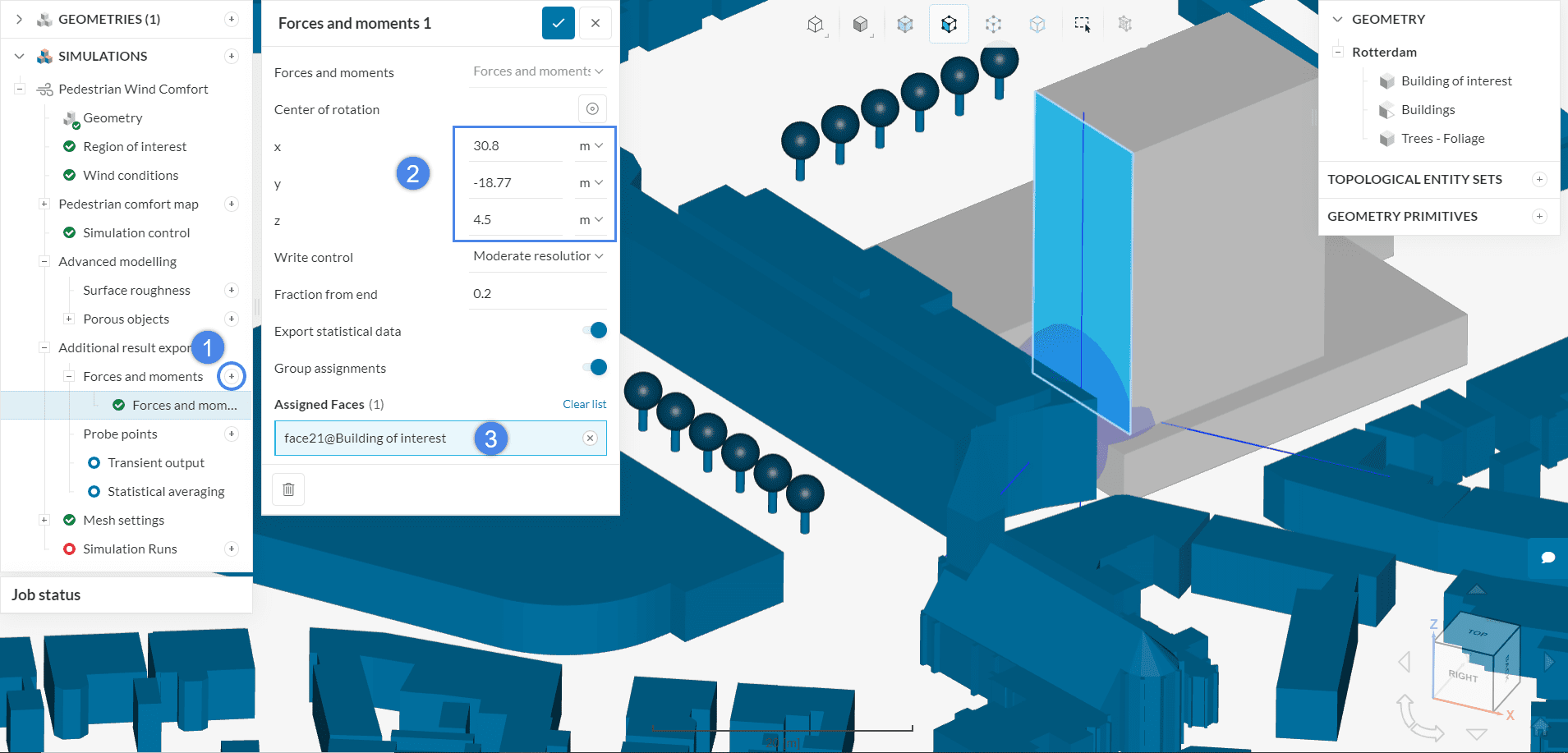Image resolution: width=1568 pixels, height=753 pixels.
Task: Click the Fraction from end input field
Action: click(537, 294)
